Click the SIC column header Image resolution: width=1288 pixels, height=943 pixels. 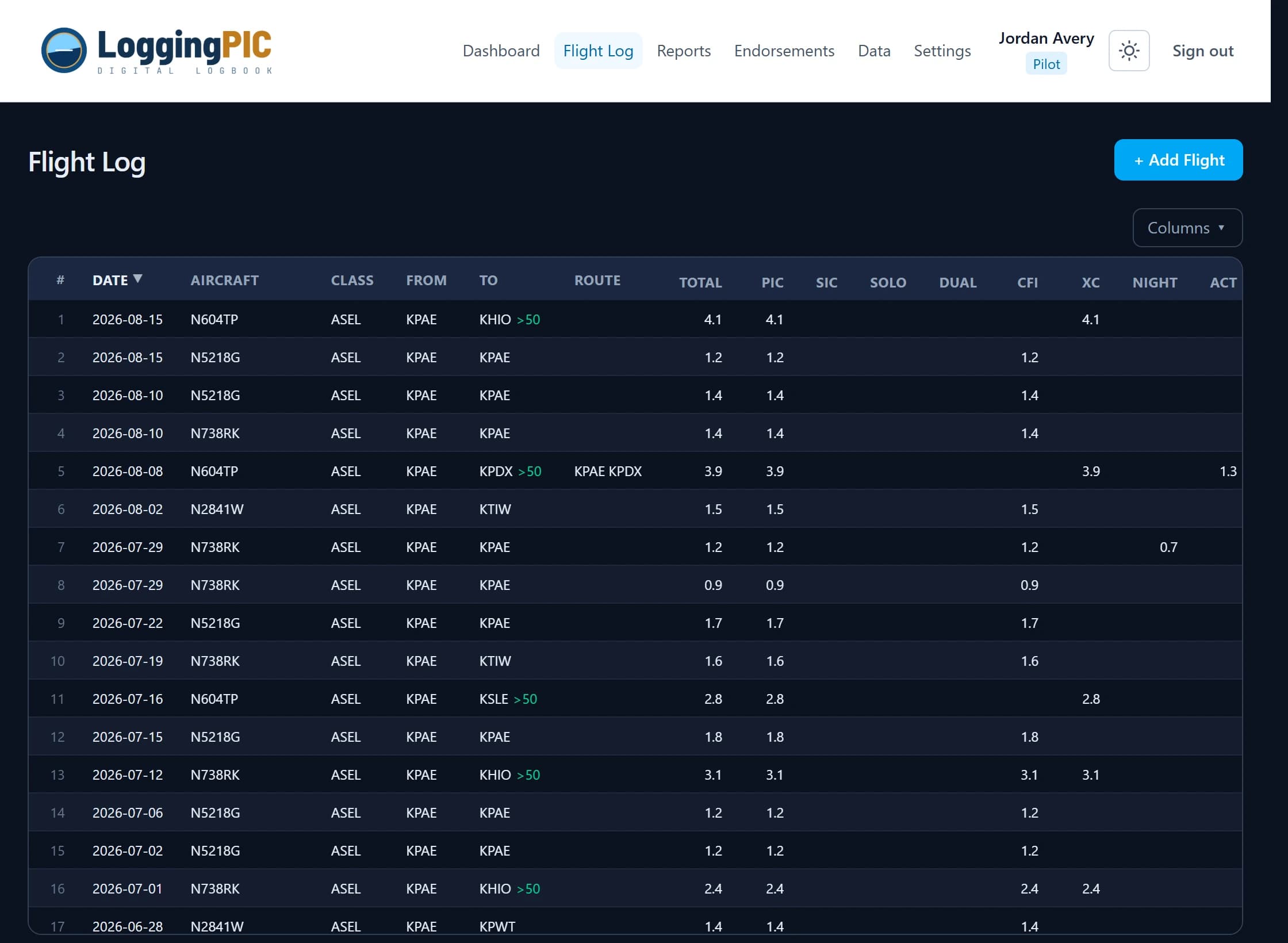826,282
